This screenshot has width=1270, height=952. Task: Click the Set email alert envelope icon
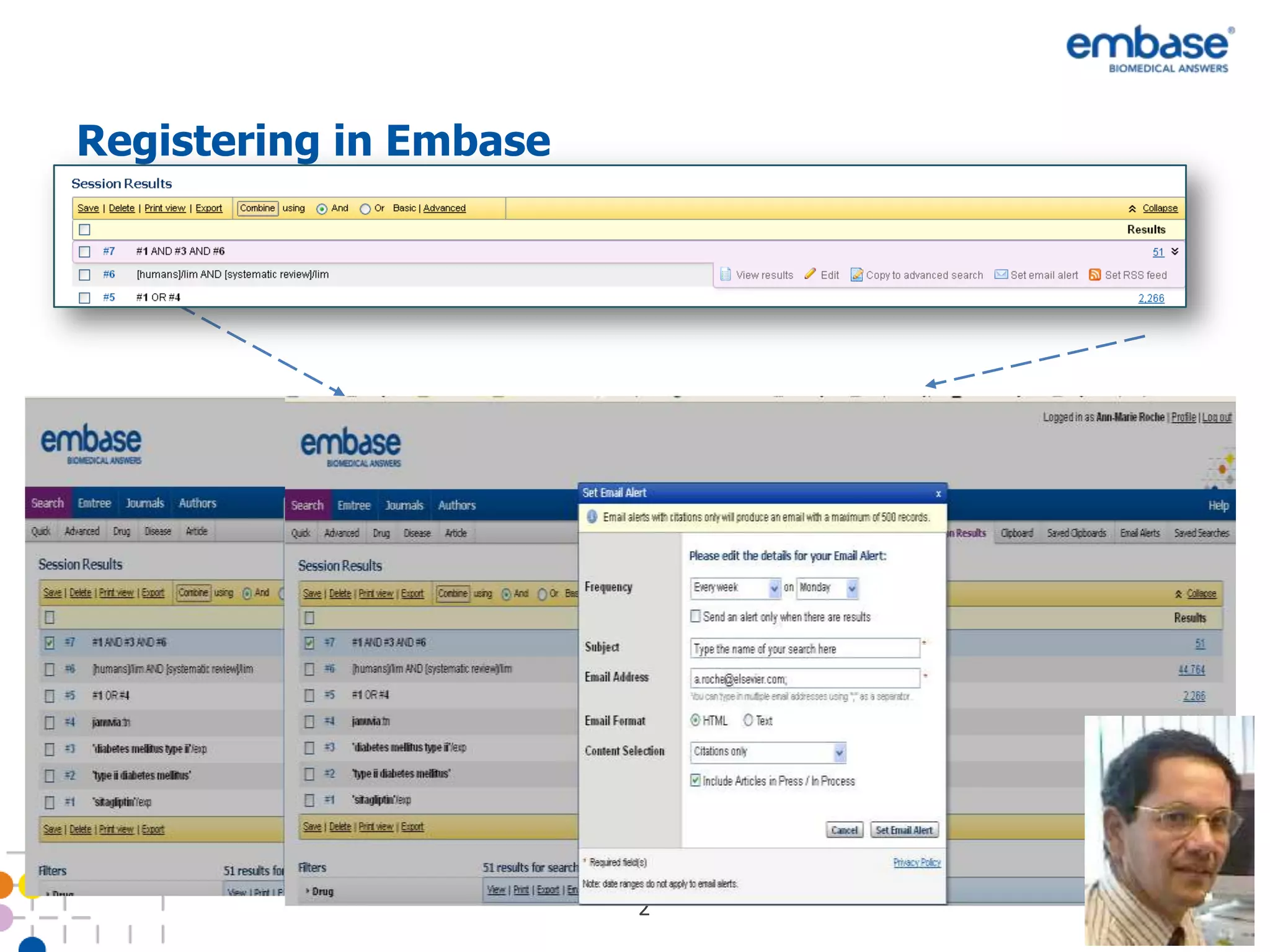(x=1001, y=275)
